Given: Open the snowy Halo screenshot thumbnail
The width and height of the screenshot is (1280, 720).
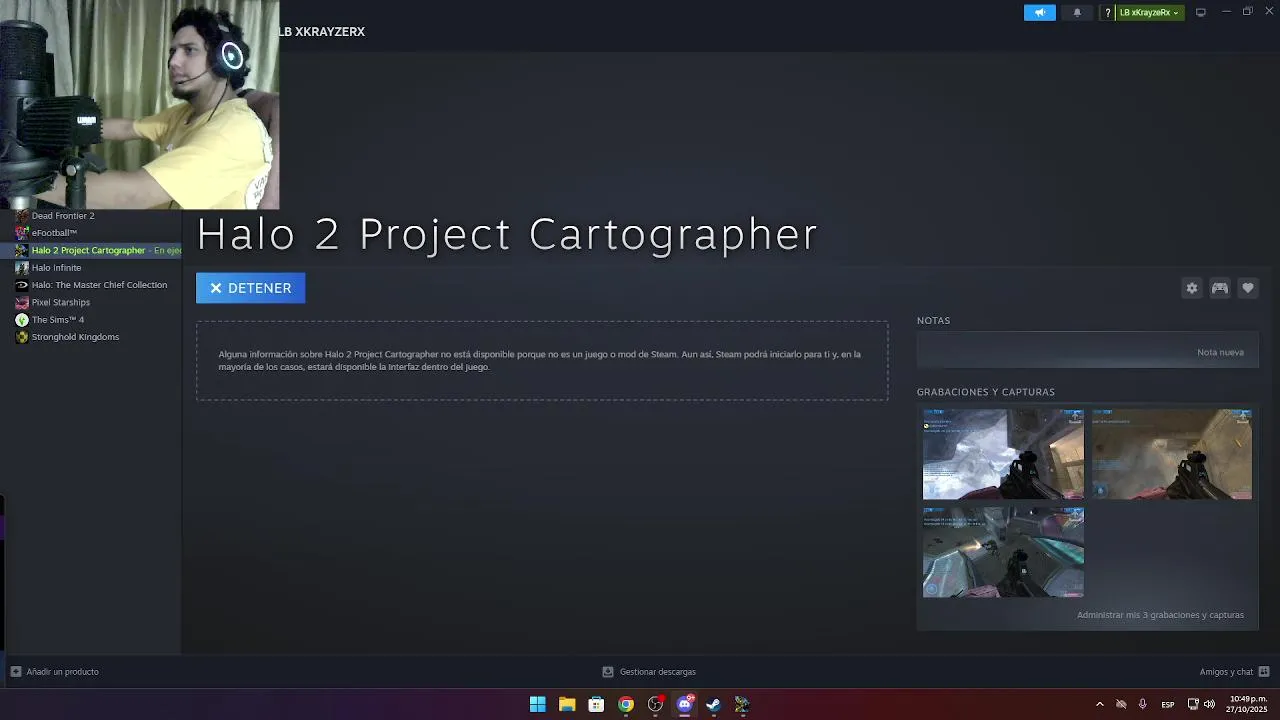Looking at the screenshot, I should point(1003,454).
